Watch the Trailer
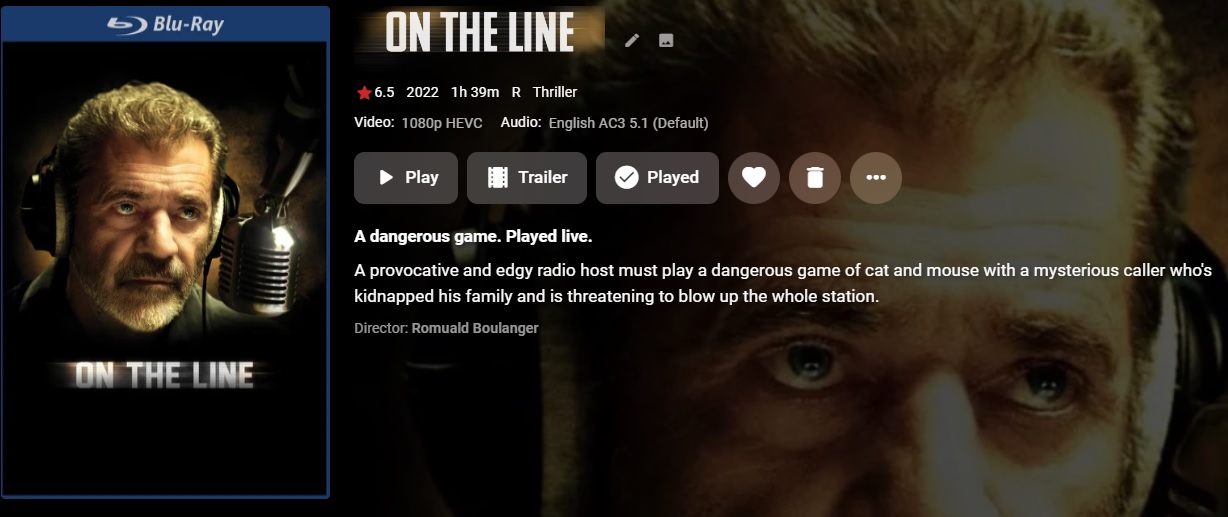Viewport: 1228px width, 517px height. (527, 178)
